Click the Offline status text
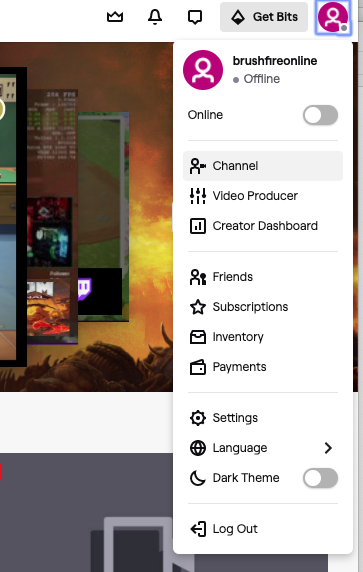The height and width of the screenshot is (572, 363). [x=262, y=79]
